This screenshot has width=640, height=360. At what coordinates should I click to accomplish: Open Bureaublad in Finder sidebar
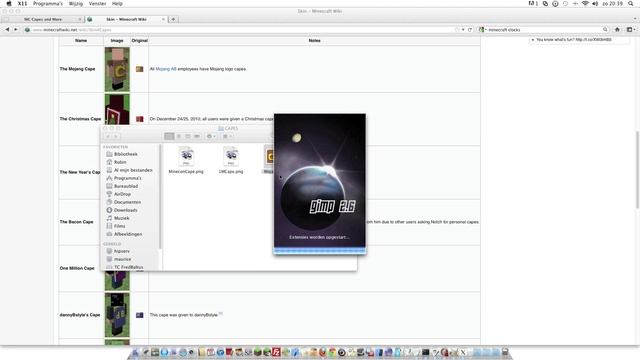(126, 186)
